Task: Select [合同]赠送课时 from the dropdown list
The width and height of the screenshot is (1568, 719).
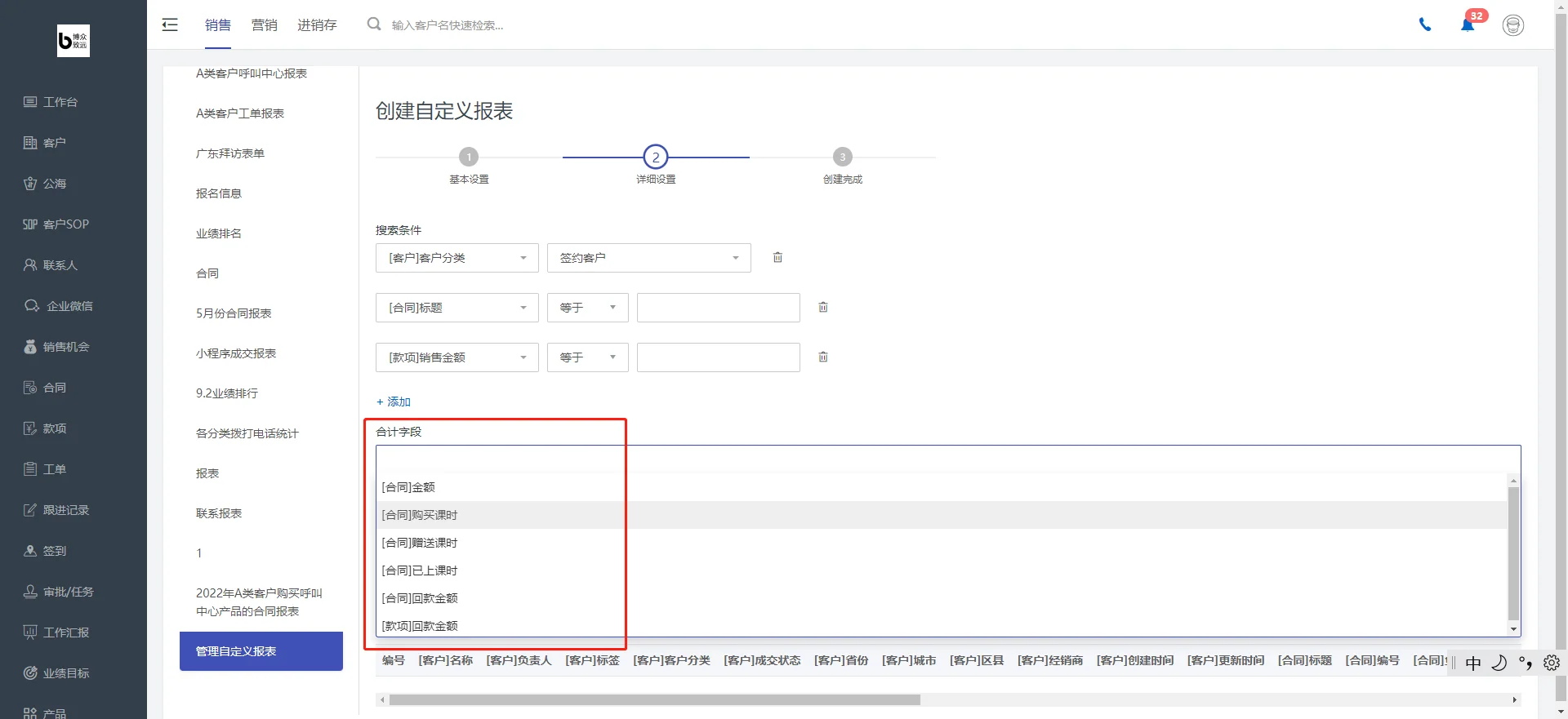Action: [942, 543]
